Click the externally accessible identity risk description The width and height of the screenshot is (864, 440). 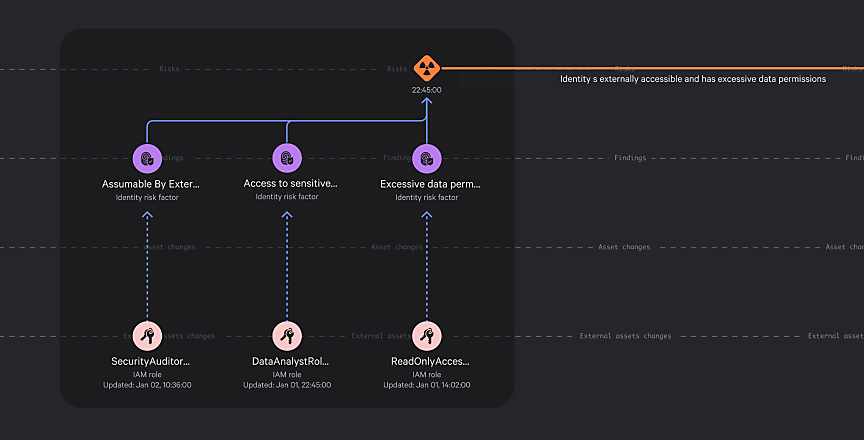[692, 79]
